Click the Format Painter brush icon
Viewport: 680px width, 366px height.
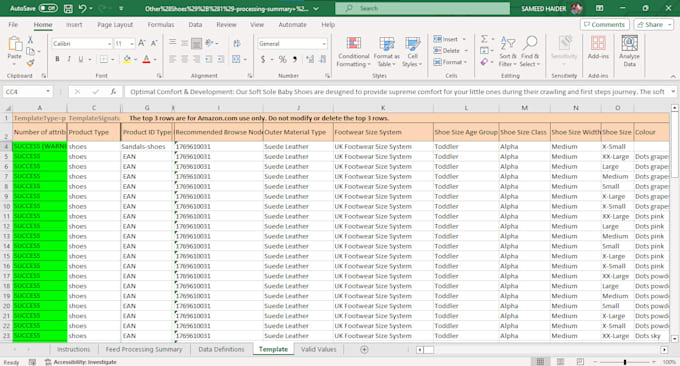[30, 63]
